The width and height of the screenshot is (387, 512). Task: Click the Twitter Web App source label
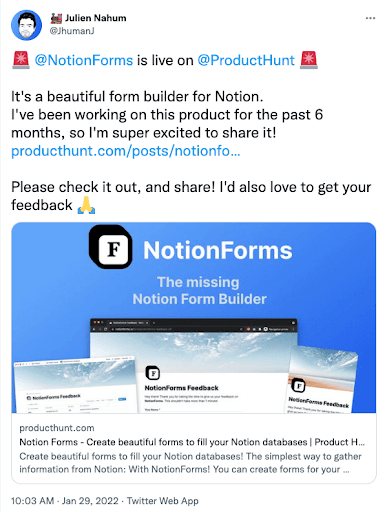163,501
